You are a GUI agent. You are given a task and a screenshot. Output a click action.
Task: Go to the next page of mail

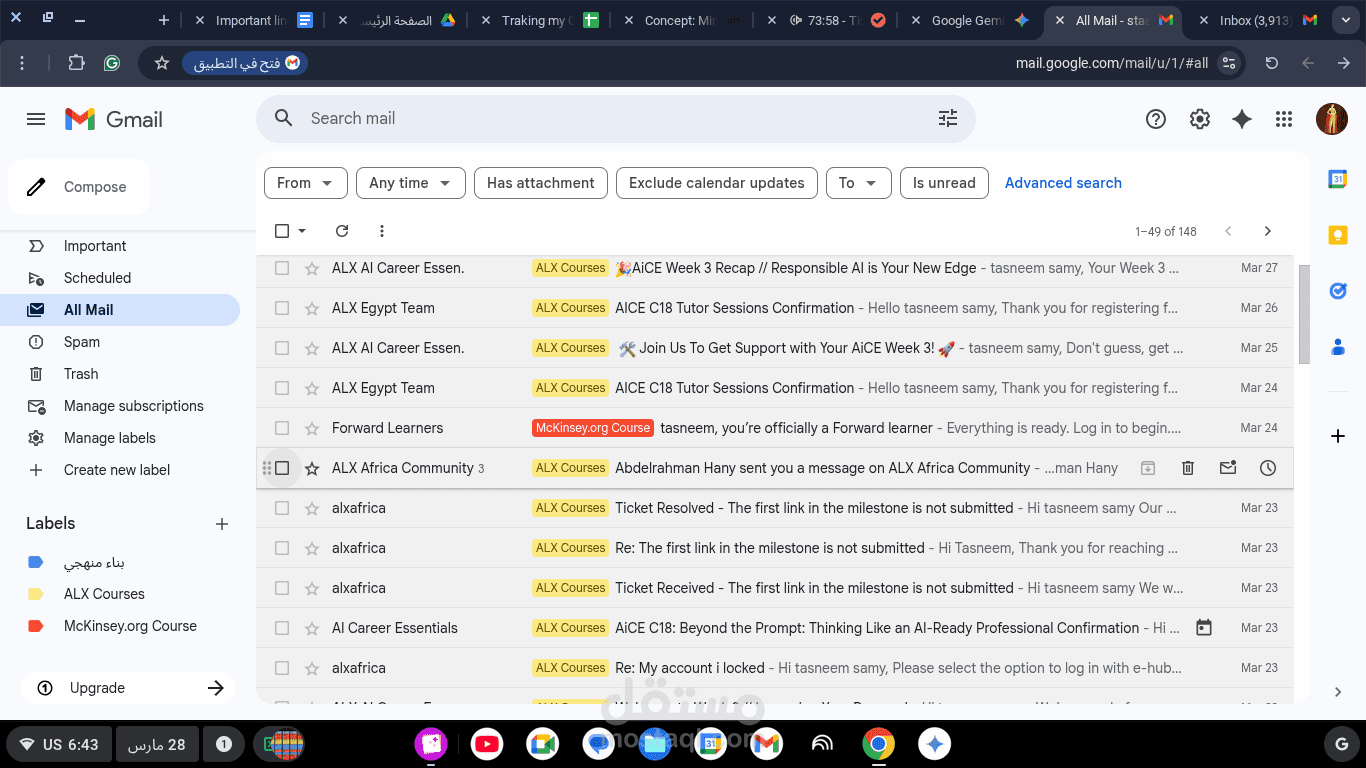pyautogui.click(x=1268, y=231)
